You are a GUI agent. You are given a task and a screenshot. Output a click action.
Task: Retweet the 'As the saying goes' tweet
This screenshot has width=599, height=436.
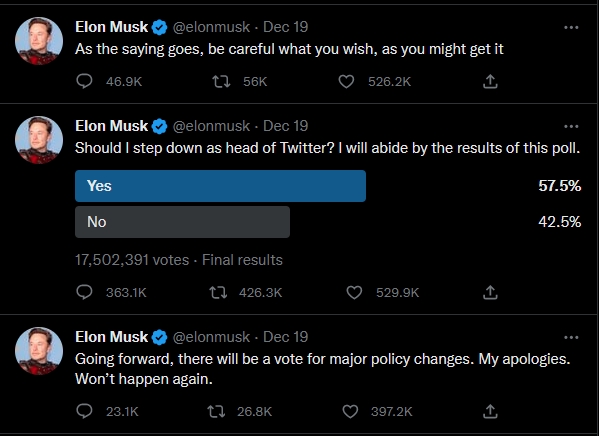(x=221, y=81)
